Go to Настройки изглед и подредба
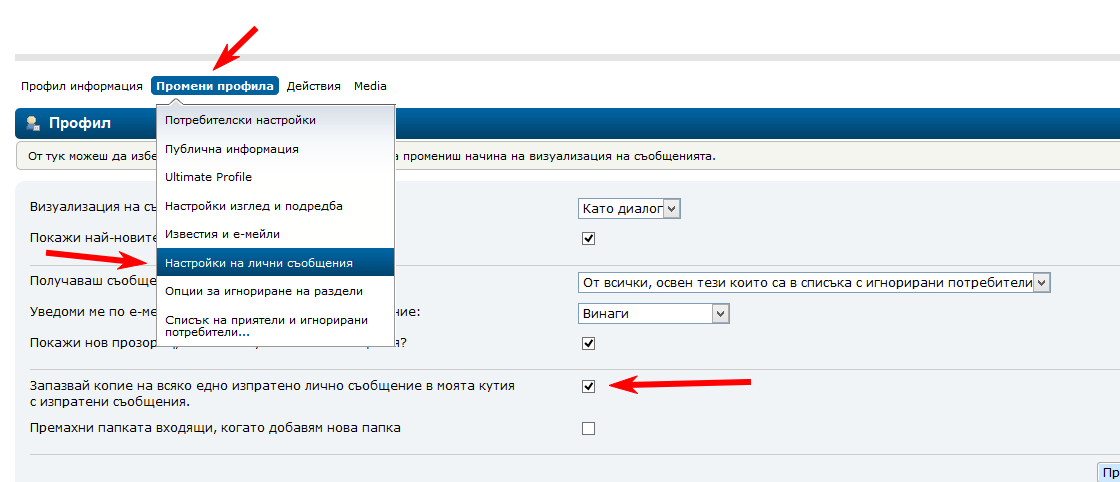1120x482 pixels. 254,206
